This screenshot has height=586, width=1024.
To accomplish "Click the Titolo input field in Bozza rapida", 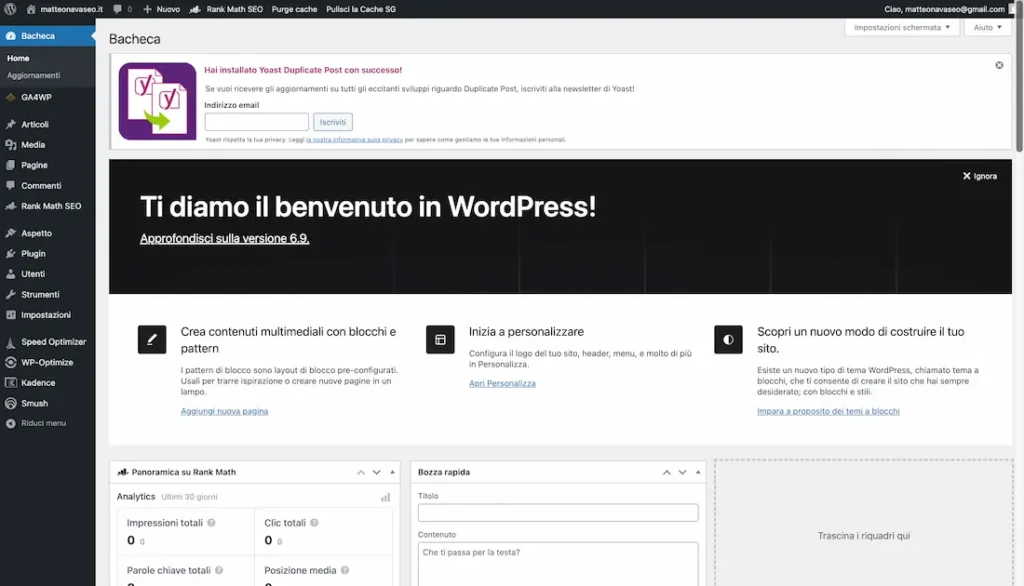I will (x=557, y=512).
